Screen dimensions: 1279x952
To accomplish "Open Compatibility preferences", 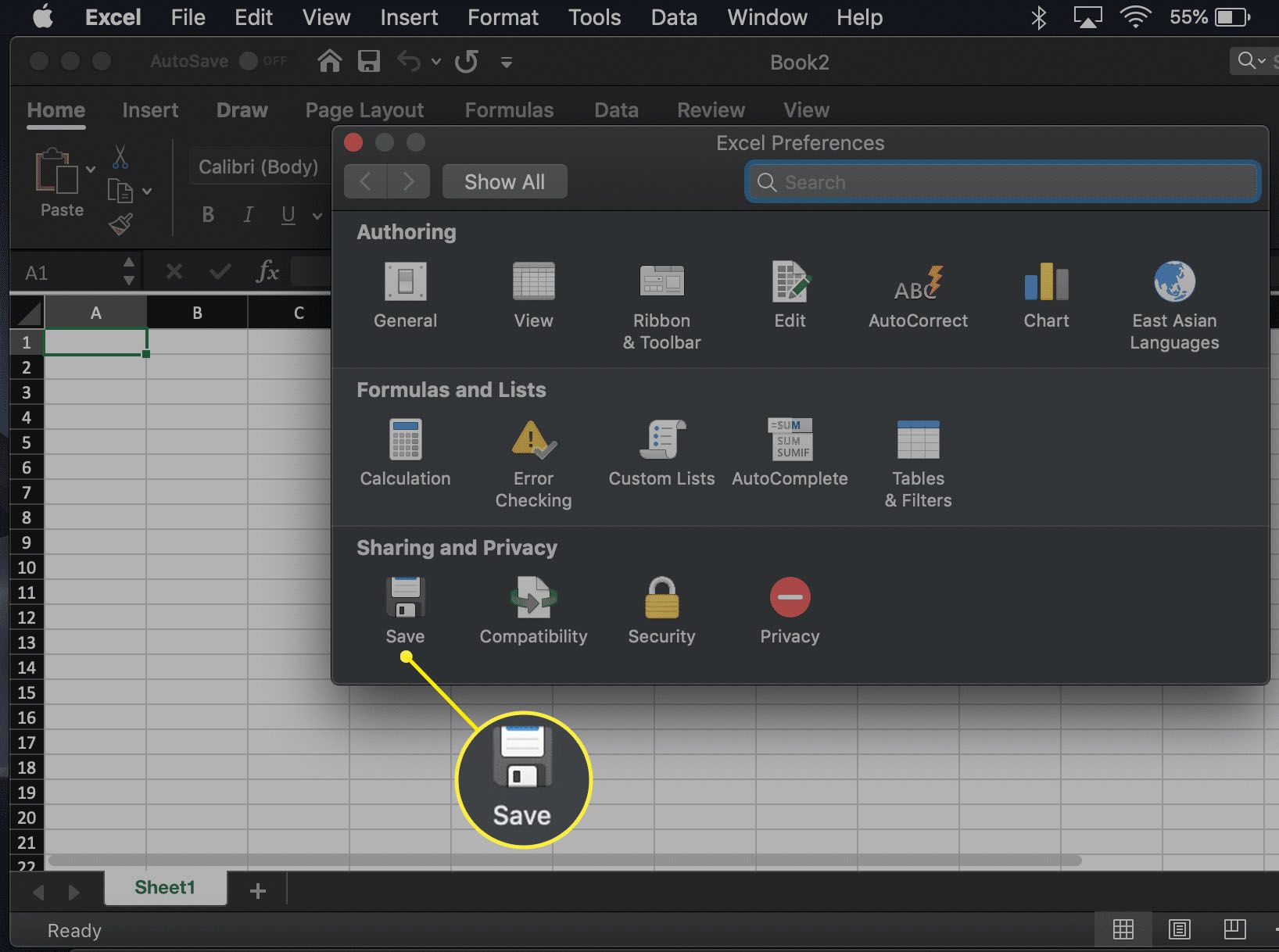I will (x=533, y=611).
